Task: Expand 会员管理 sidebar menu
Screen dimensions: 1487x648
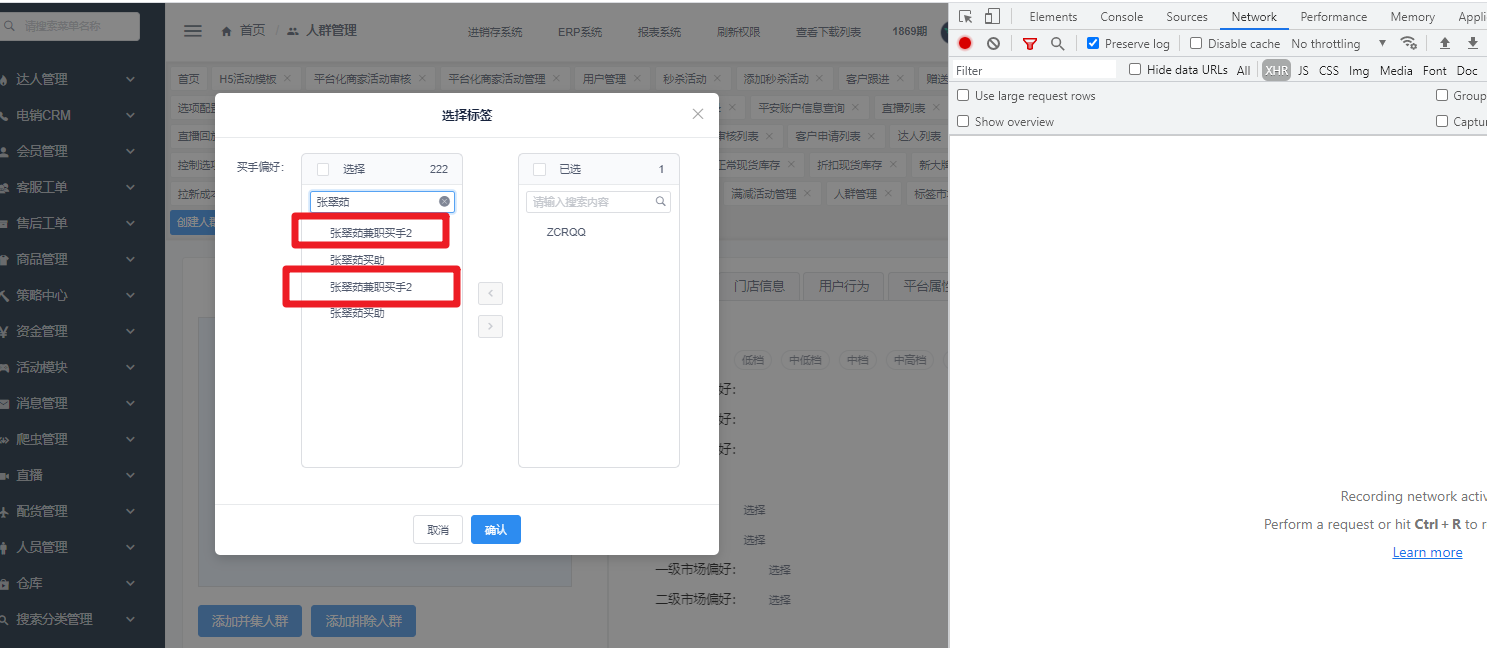Action: [x=82, y=151]
